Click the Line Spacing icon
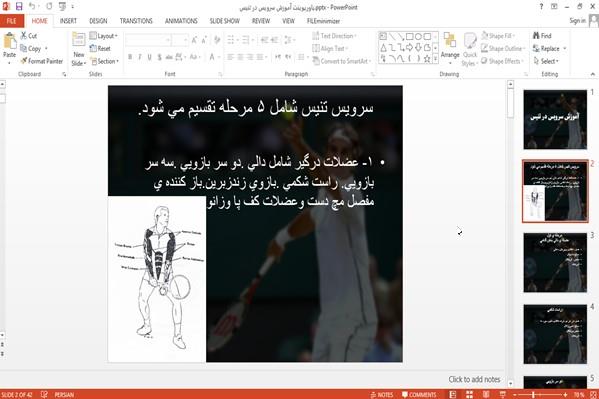 tap(288, 40)
